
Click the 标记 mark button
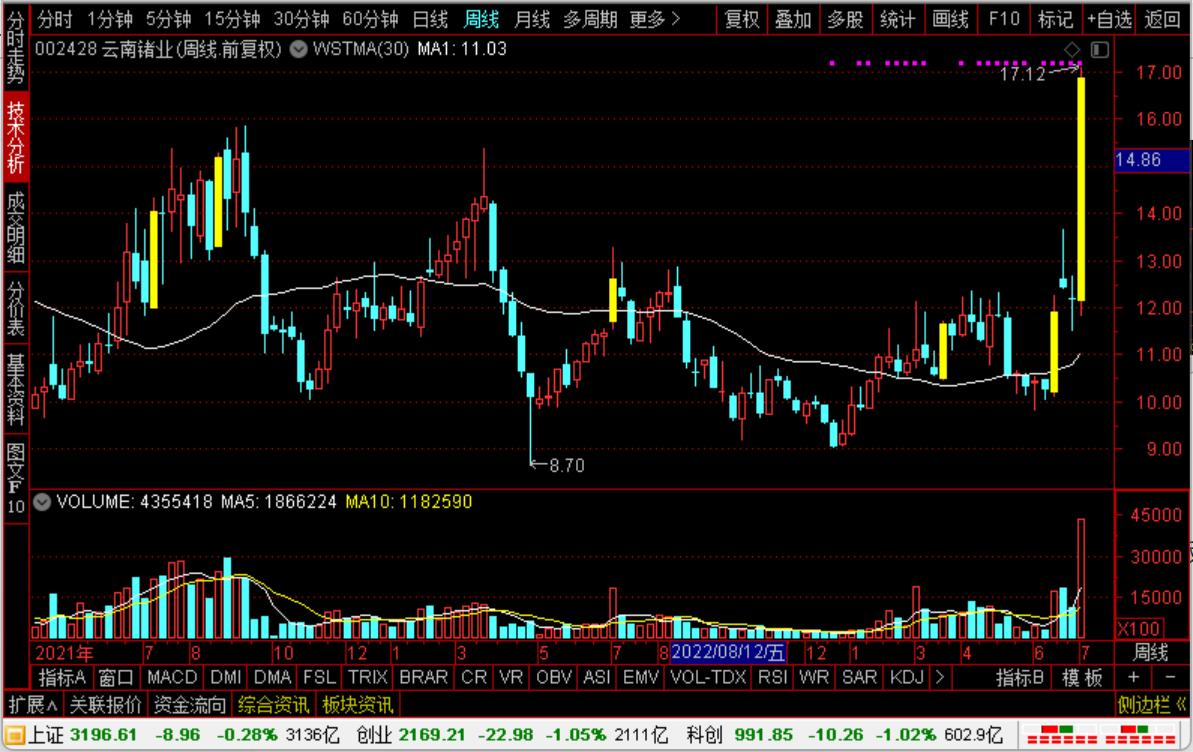coord(1055,19)
